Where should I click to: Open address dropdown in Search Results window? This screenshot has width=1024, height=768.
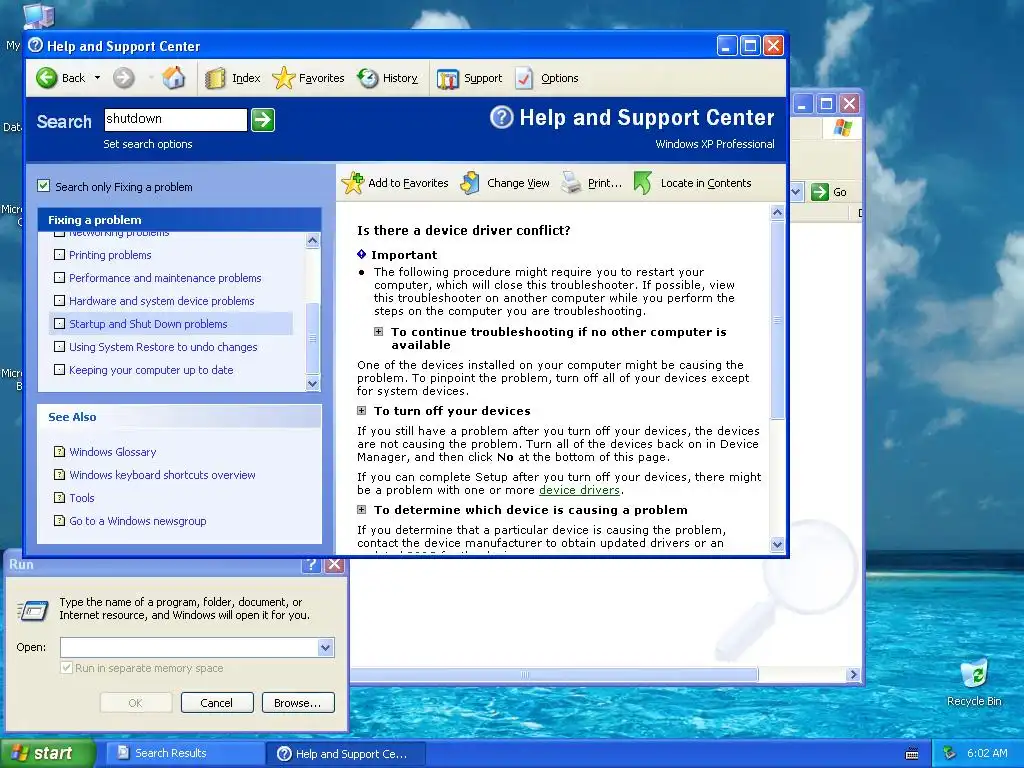point(796,192)
